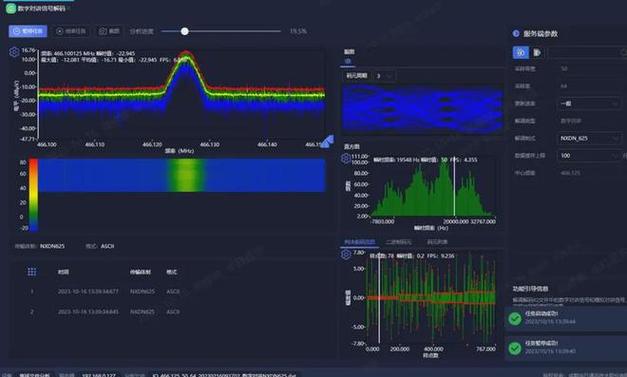Click the time column header in table

(63, 272)
